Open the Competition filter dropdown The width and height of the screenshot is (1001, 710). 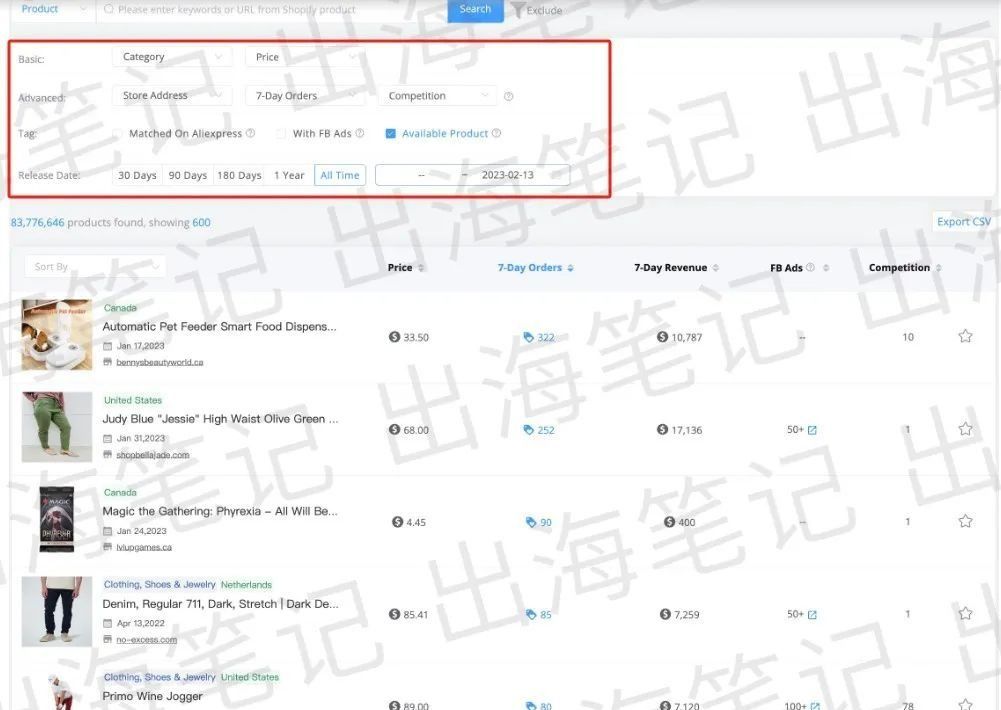pyautogui.click(x=437, y=96)
